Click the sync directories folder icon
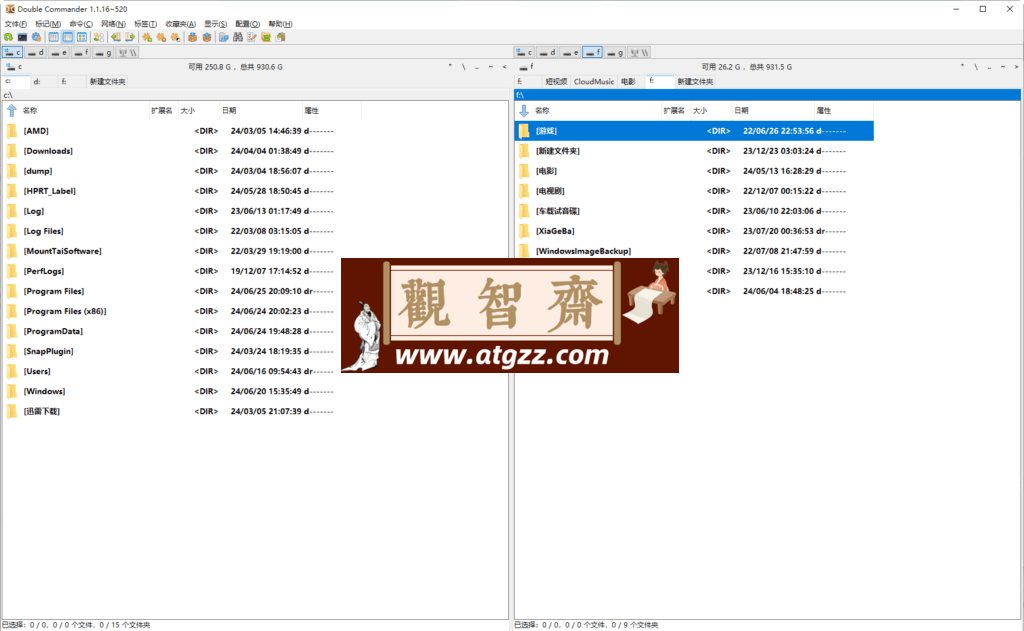The height and width of the screenshot is (631, 1024). tap(266, 37)
